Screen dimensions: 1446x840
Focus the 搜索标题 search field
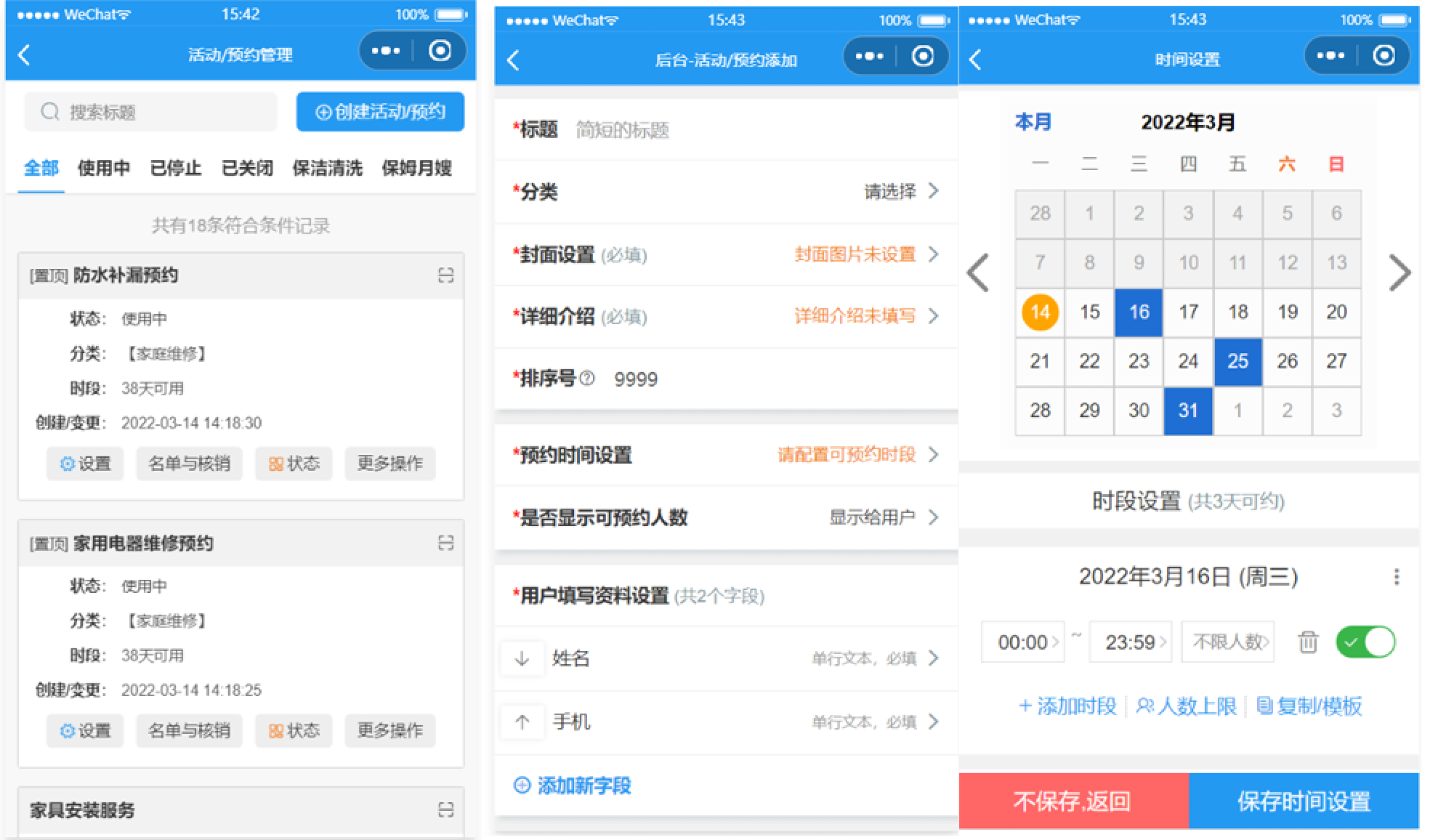(x=150, y=112)
